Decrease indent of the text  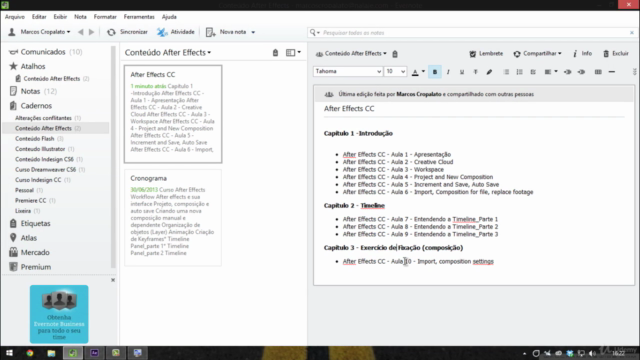point(567,72)
